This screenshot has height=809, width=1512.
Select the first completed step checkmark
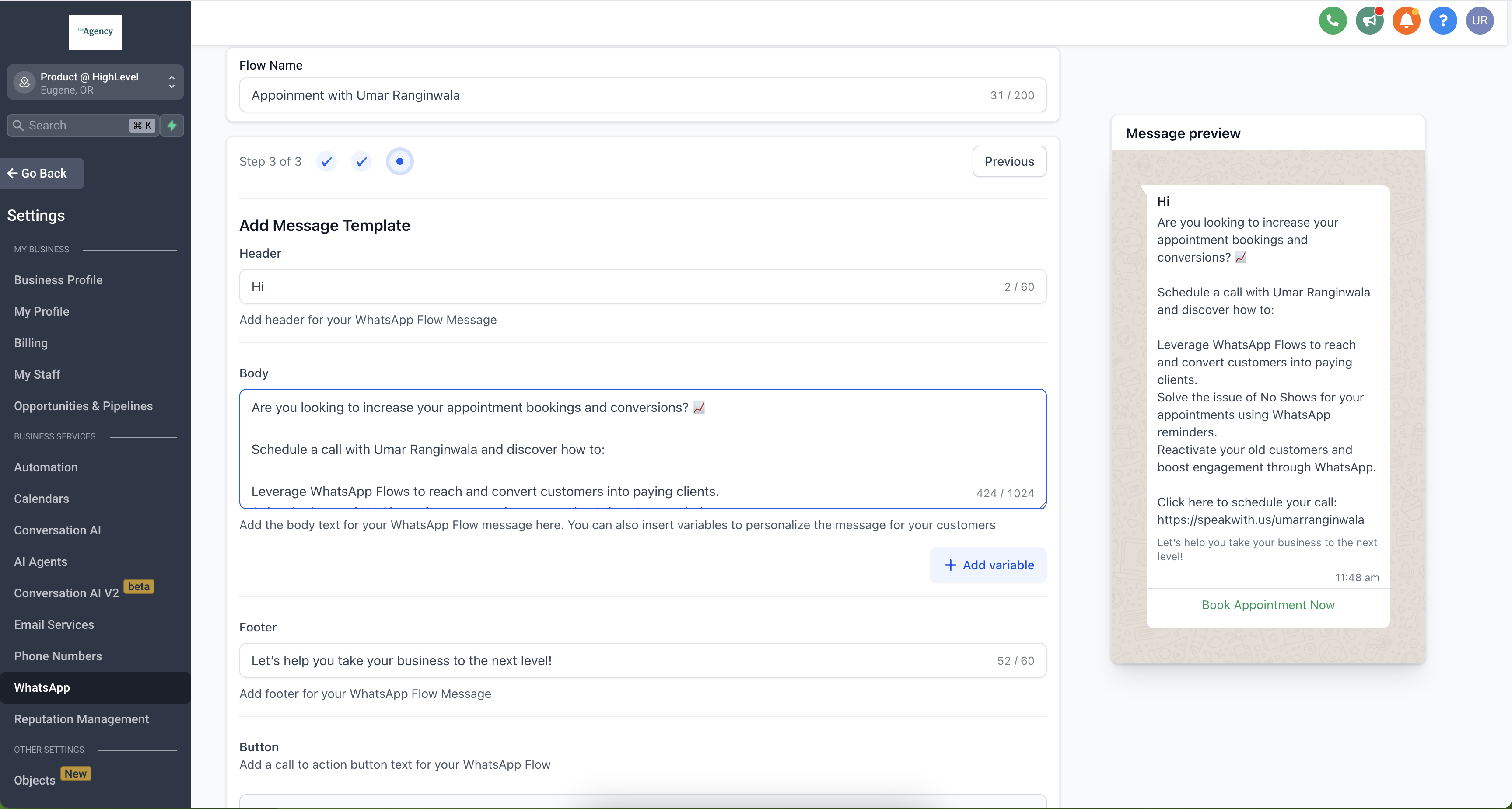pyautogui.click(x=326, y=161)
